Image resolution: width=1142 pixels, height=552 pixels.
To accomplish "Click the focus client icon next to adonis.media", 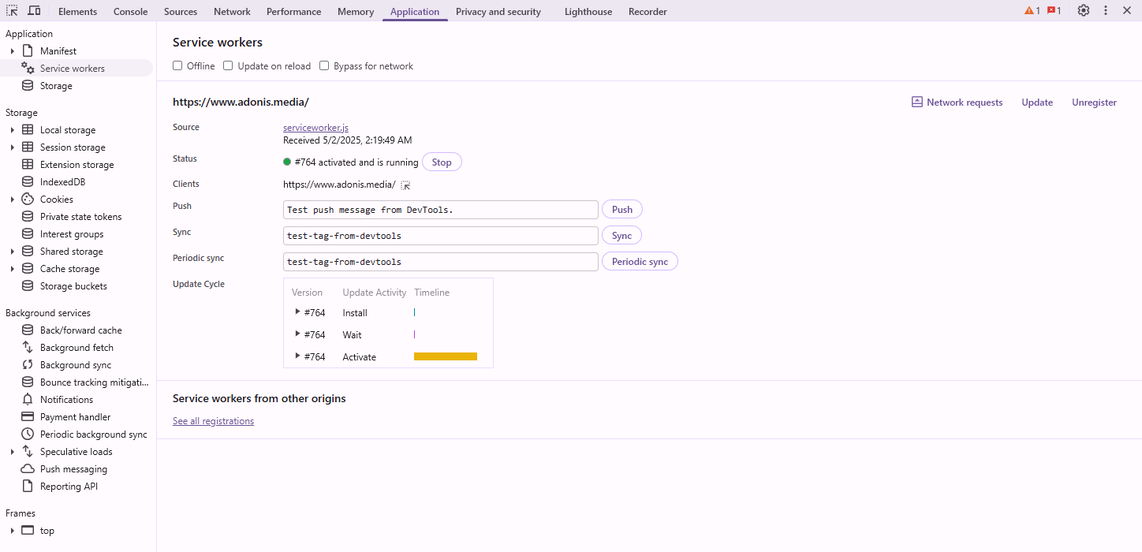I will pyautogui.click(x=406, y=185).
